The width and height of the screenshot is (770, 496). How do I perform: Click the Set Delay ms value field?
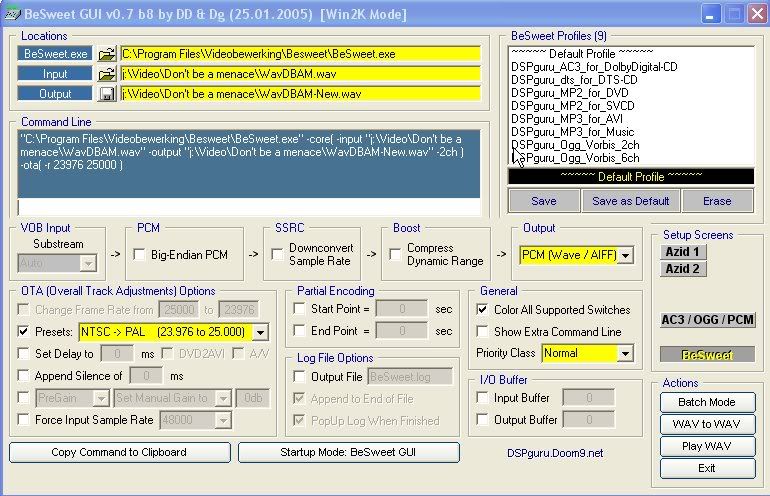pos(117,354)
